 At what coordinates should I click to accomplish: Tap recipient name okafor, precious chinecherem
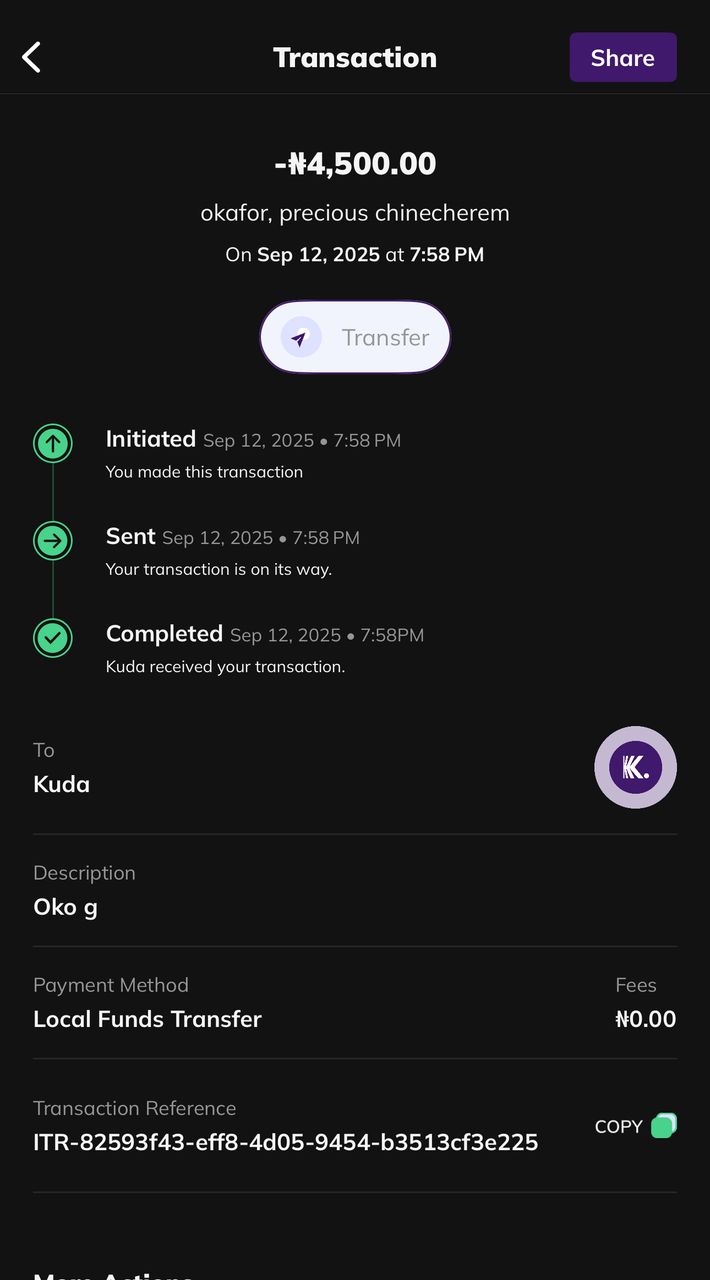coord(355,213)
